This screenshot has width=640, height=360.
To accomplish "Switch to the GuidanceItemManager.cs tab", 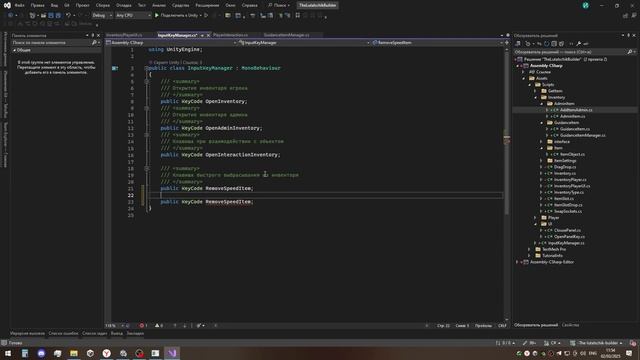I will [286, 36].
